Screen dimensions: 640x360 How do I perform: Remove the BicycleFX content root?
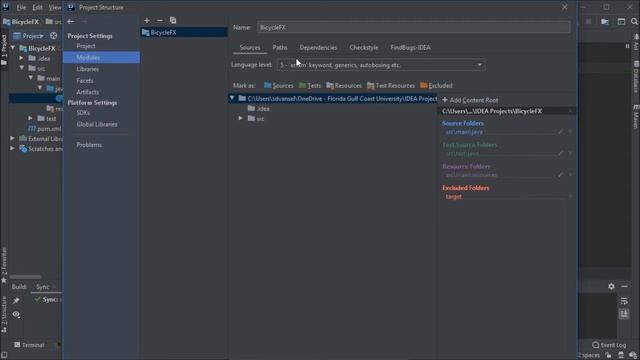coord(570,111)
